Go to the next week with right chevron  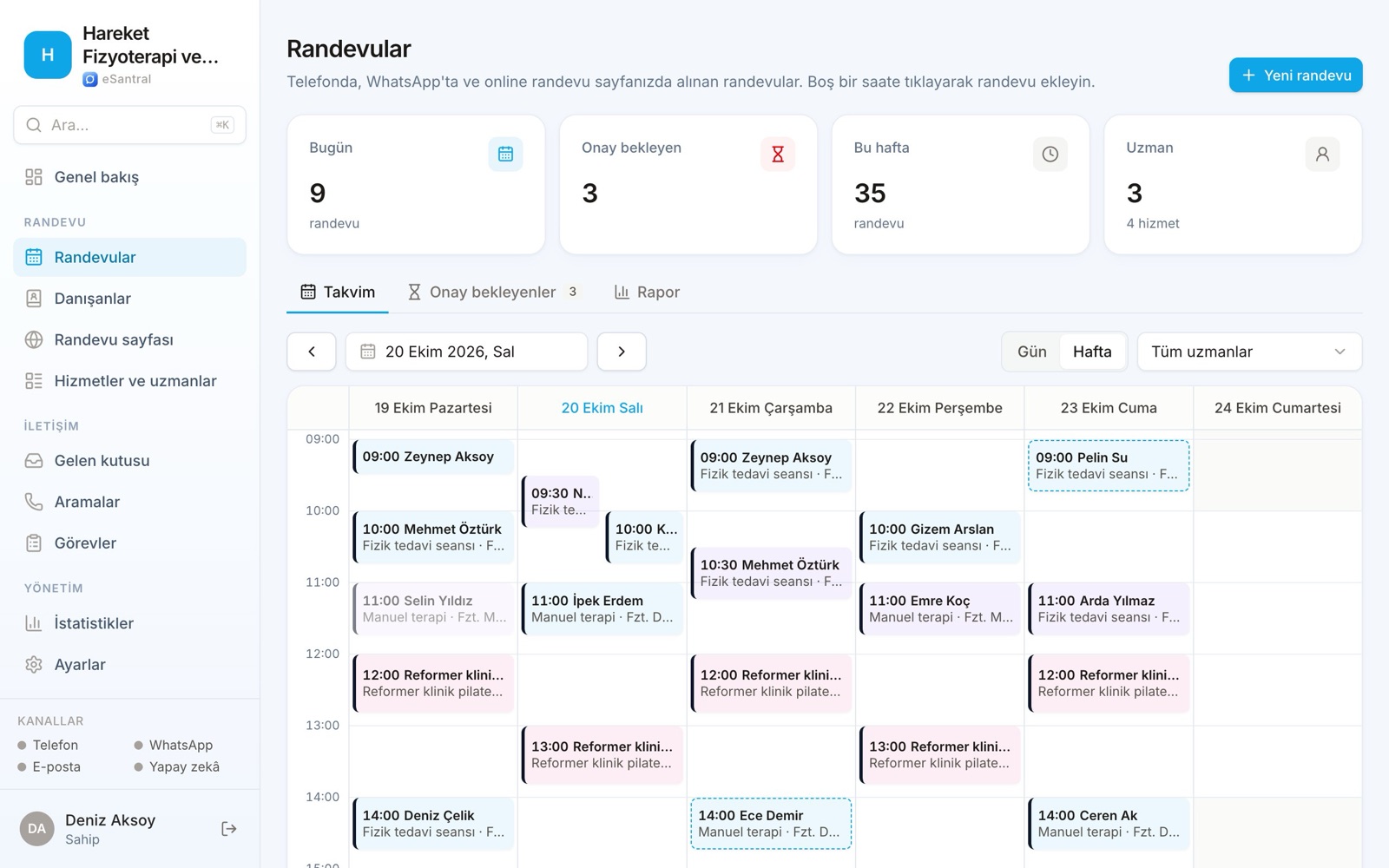click(x=622, y=352)
